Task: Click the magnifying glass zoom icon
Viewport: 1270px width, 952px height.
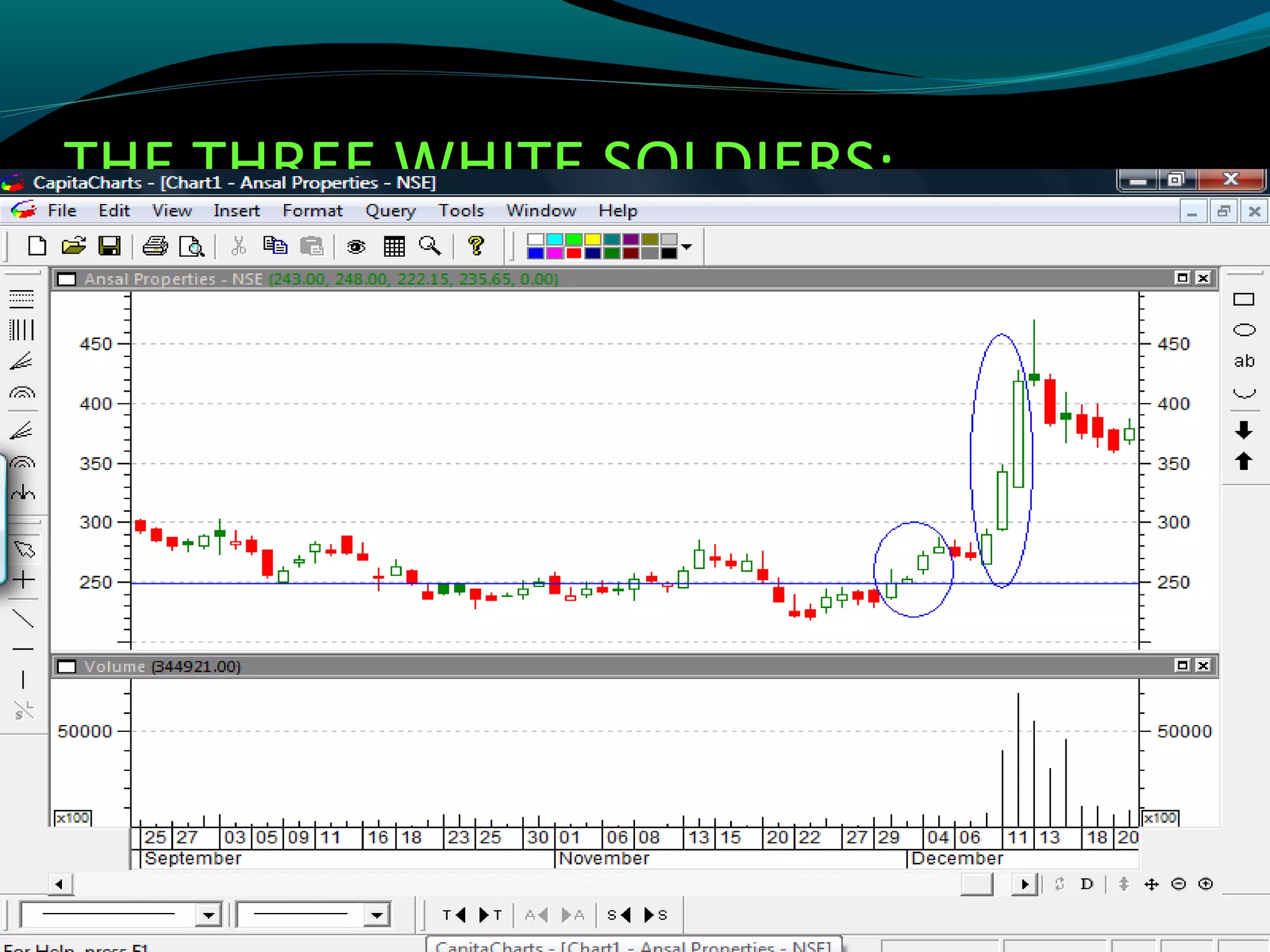Action: click(430, 247)
